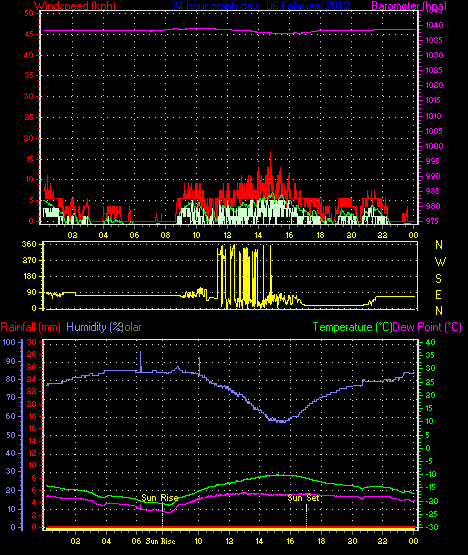This screenshot has height=555, width=468.
Task: Click -30 on the green temperature axis
Action: click(x=431, y=527)
